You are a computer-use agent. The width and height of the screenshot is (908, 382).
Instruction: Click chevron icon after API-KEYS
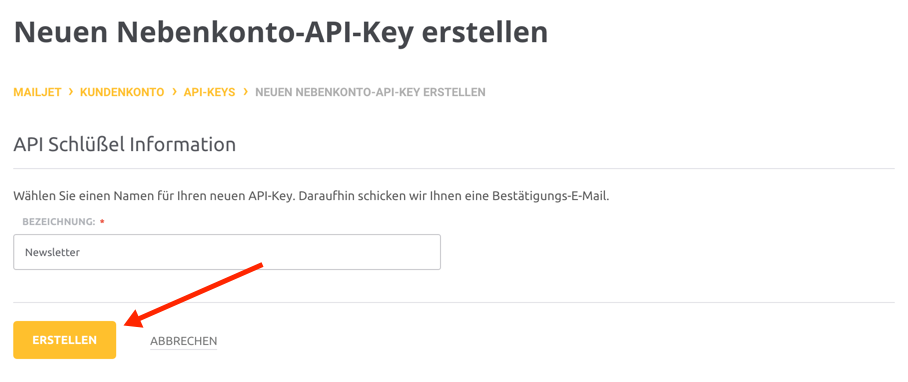pyautogui.click(x=246, y=92)
